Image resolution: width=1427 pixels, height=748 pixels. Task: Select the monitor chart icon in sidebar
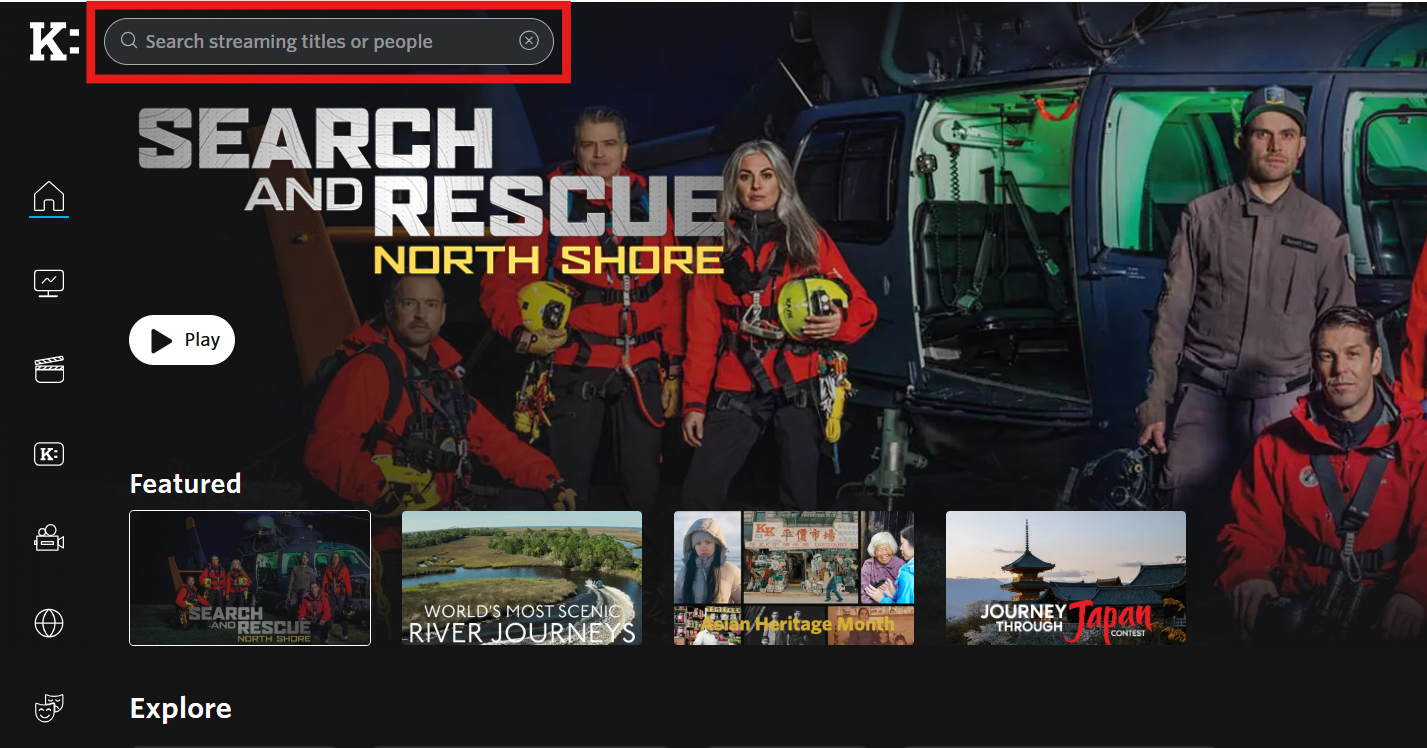coord(49,283)
